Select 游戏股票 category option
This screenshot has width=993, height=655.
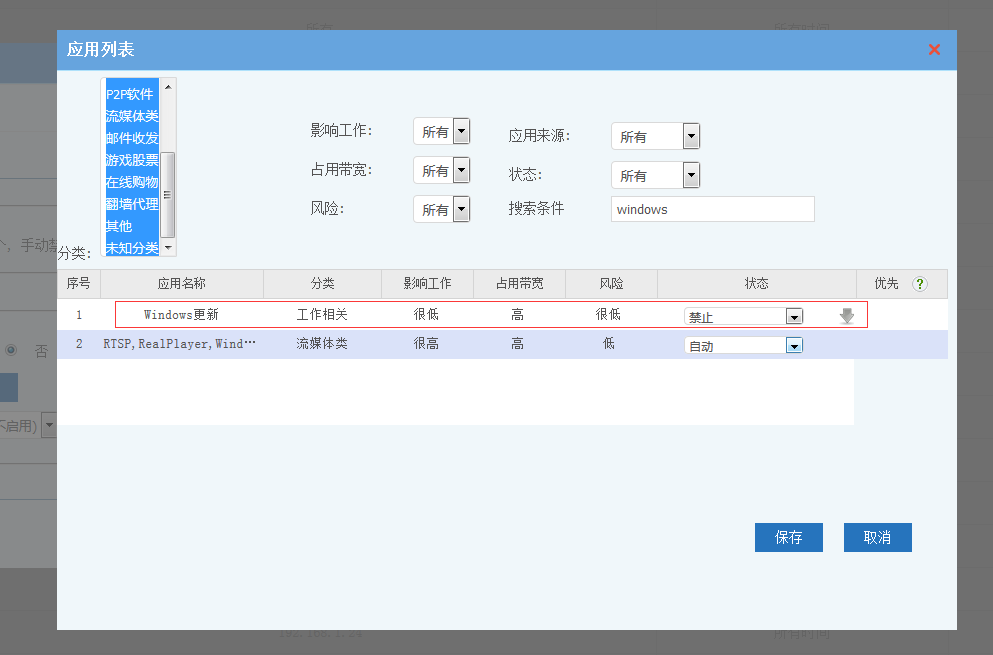point(131,160)
